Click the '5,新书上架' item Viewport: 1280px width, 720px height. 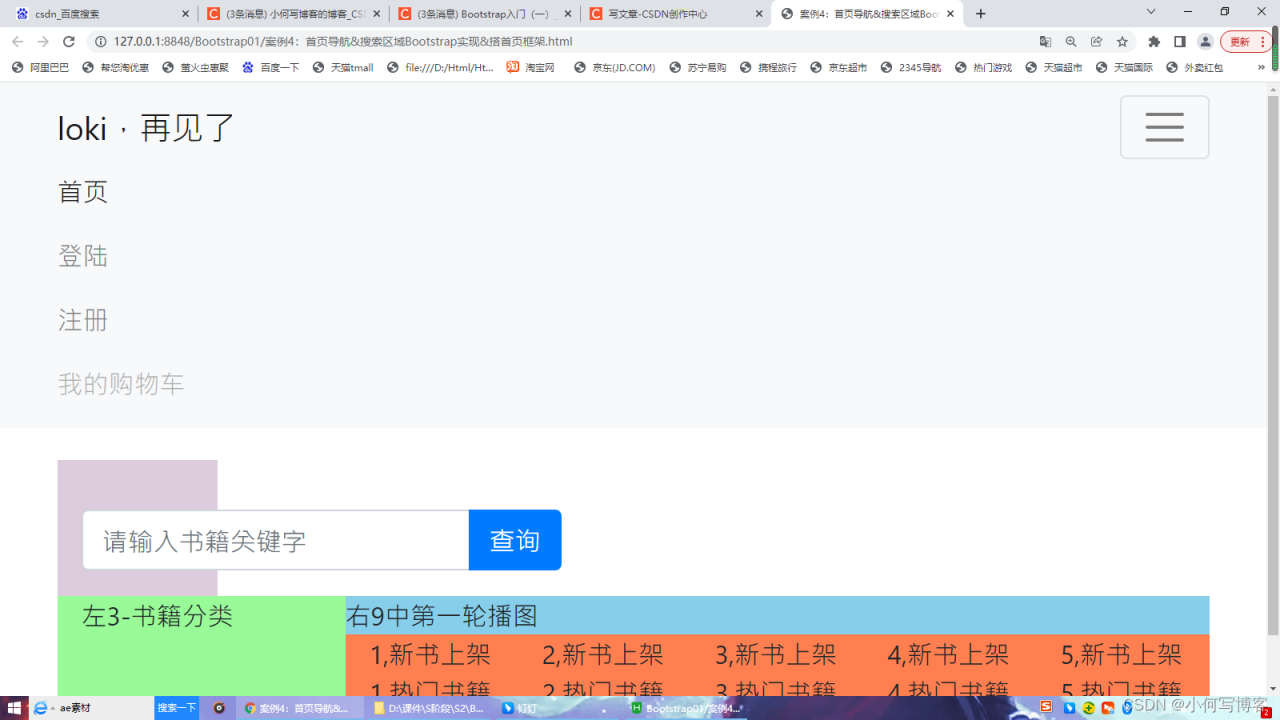(1121, 655)
